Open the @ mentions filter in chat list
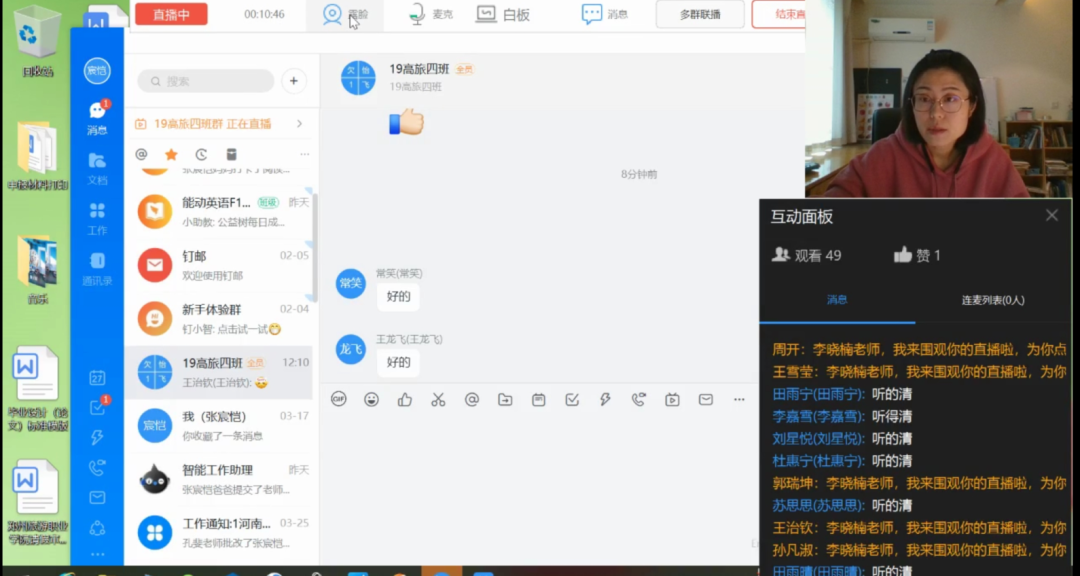 coord(141,154)
